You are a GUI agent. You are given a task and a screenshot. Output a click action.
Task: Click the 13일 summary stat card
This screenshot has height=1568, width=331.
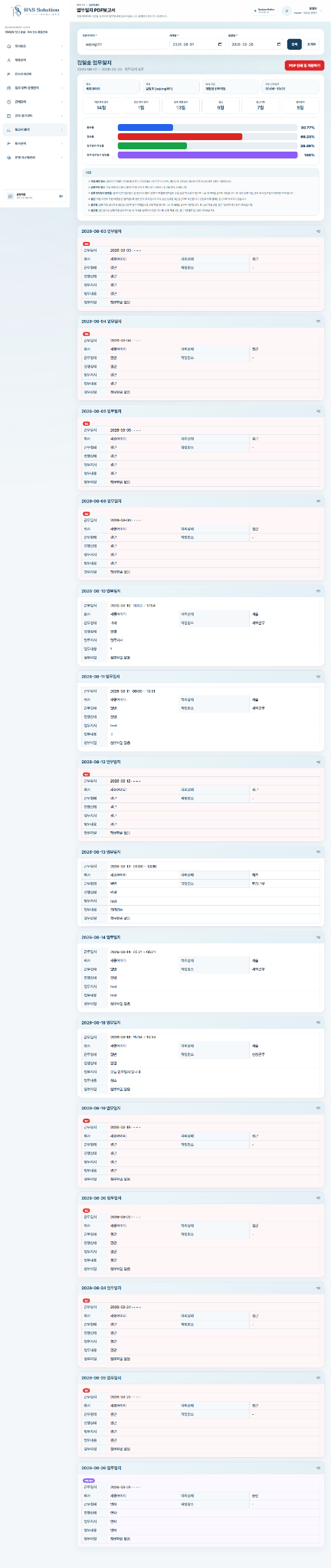181,106
